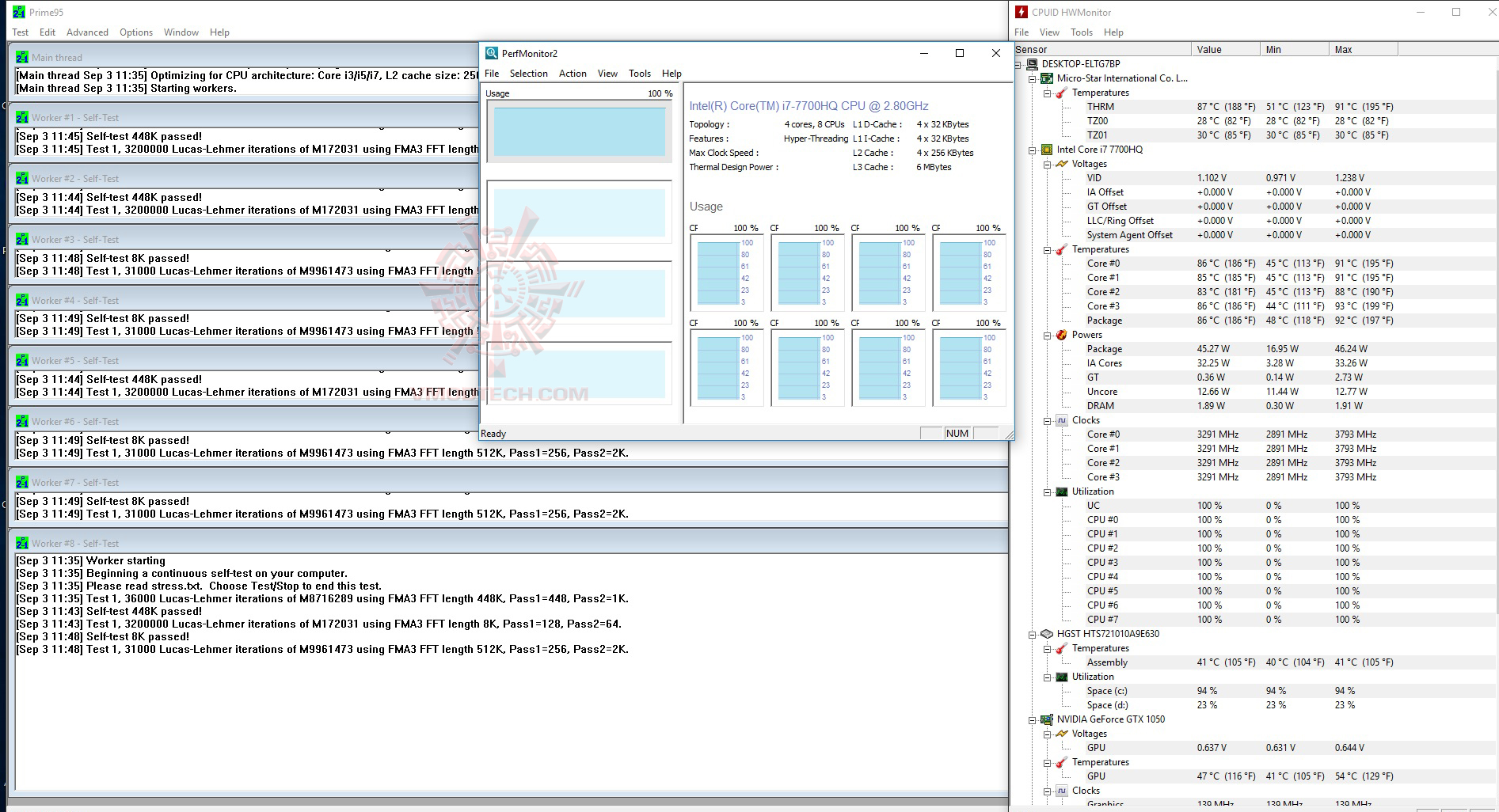Select the DESKTOP-ELTG7BP computer icon
This screenshot has height=812, width=1499.
(1033, 64)
